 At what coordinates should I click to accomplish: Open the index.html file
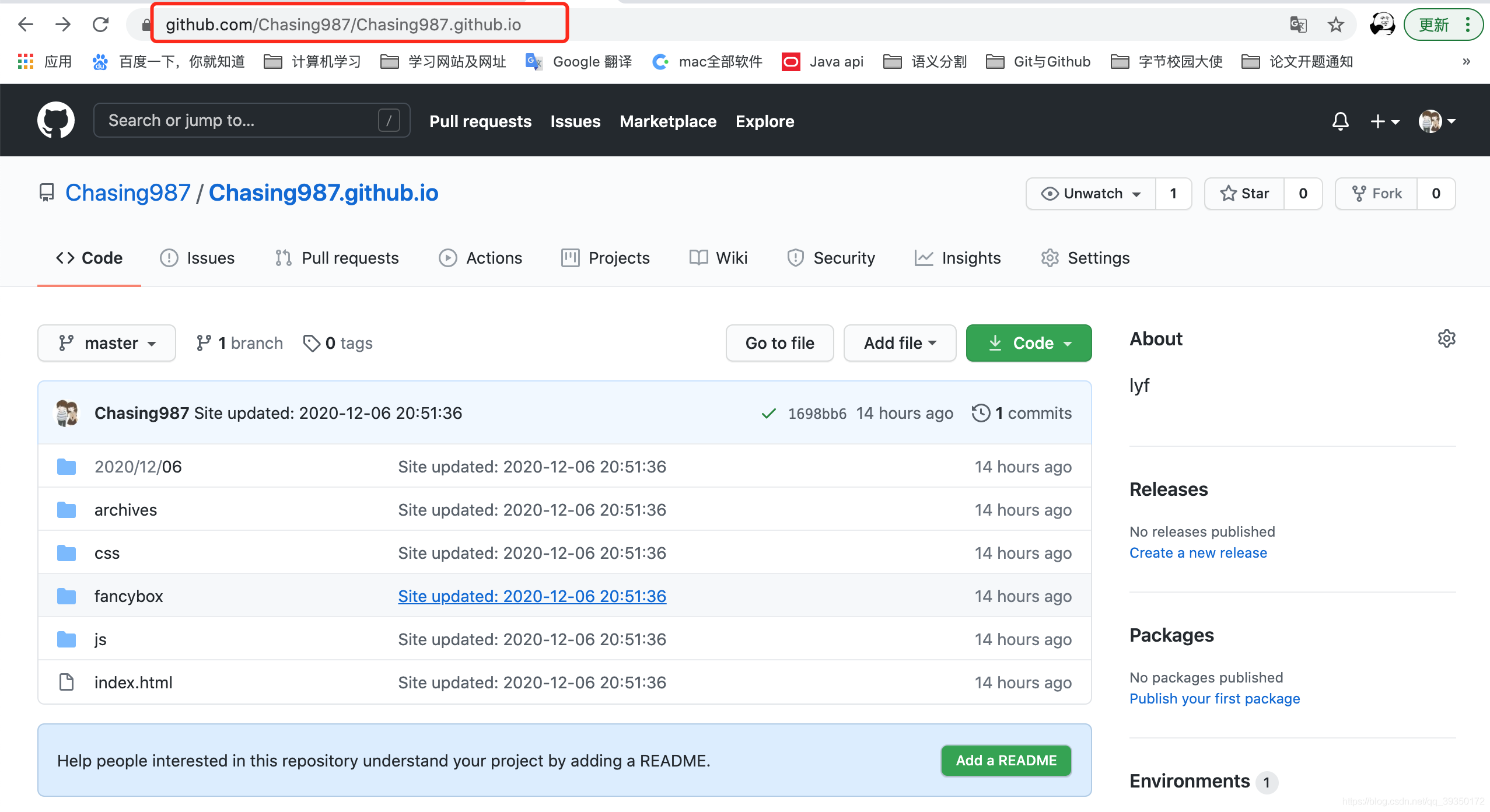[x=133, y=682]
